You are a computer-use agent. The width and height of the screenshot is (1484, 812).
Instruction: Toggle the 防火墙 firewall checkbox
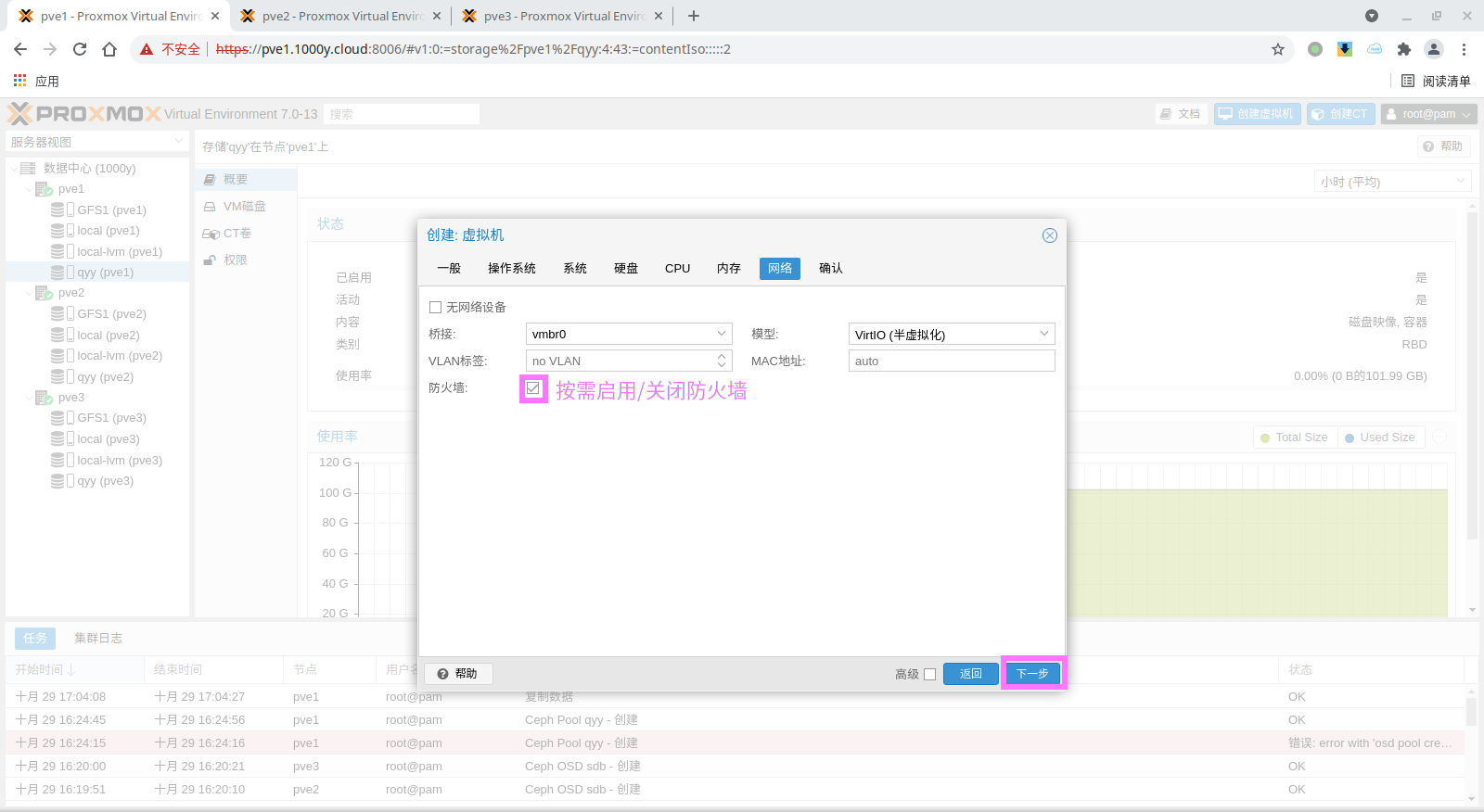click(x=533, y=388)
